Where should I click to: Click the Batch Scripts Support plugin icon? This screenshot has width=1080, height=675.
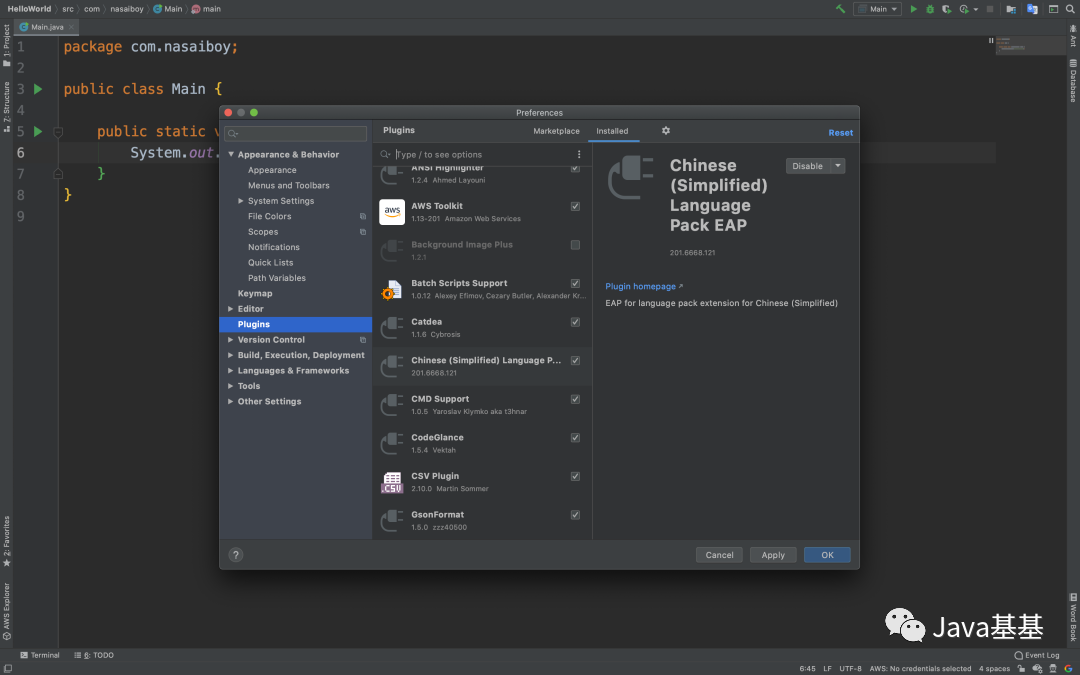pos(392,289)
